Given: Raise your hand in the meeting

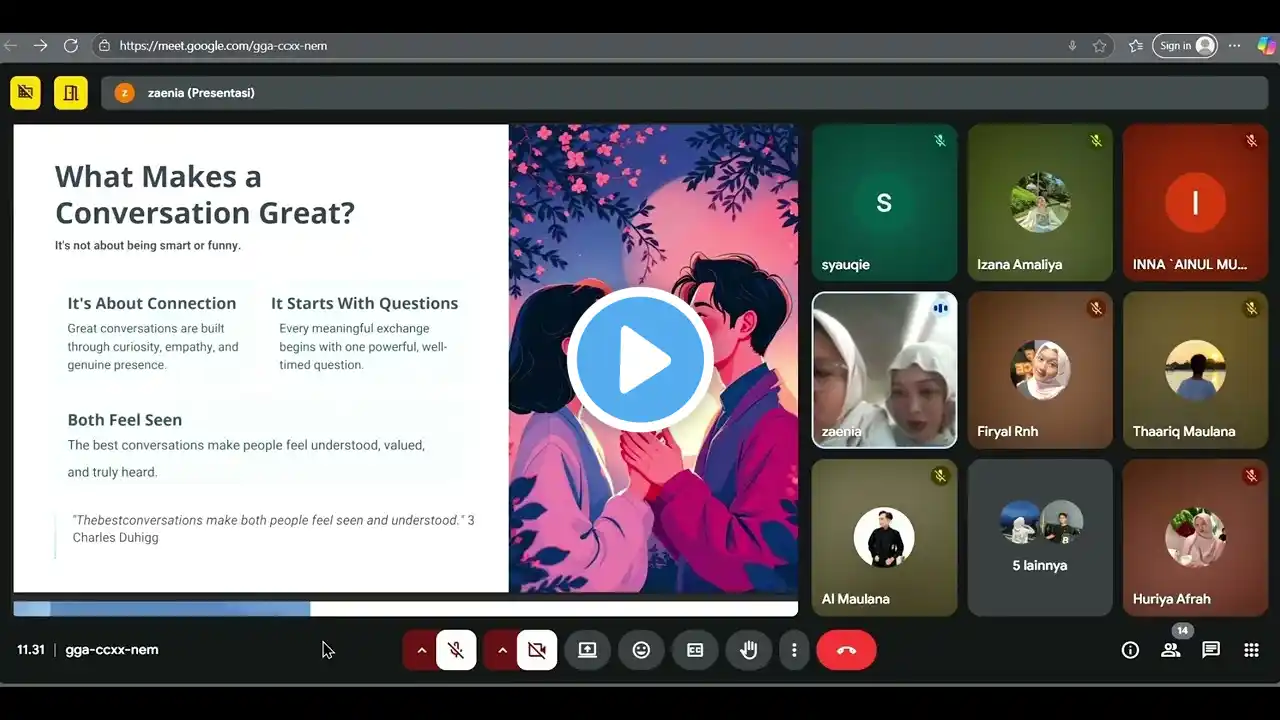Looking at the screenshot, I should click(748, 650).
